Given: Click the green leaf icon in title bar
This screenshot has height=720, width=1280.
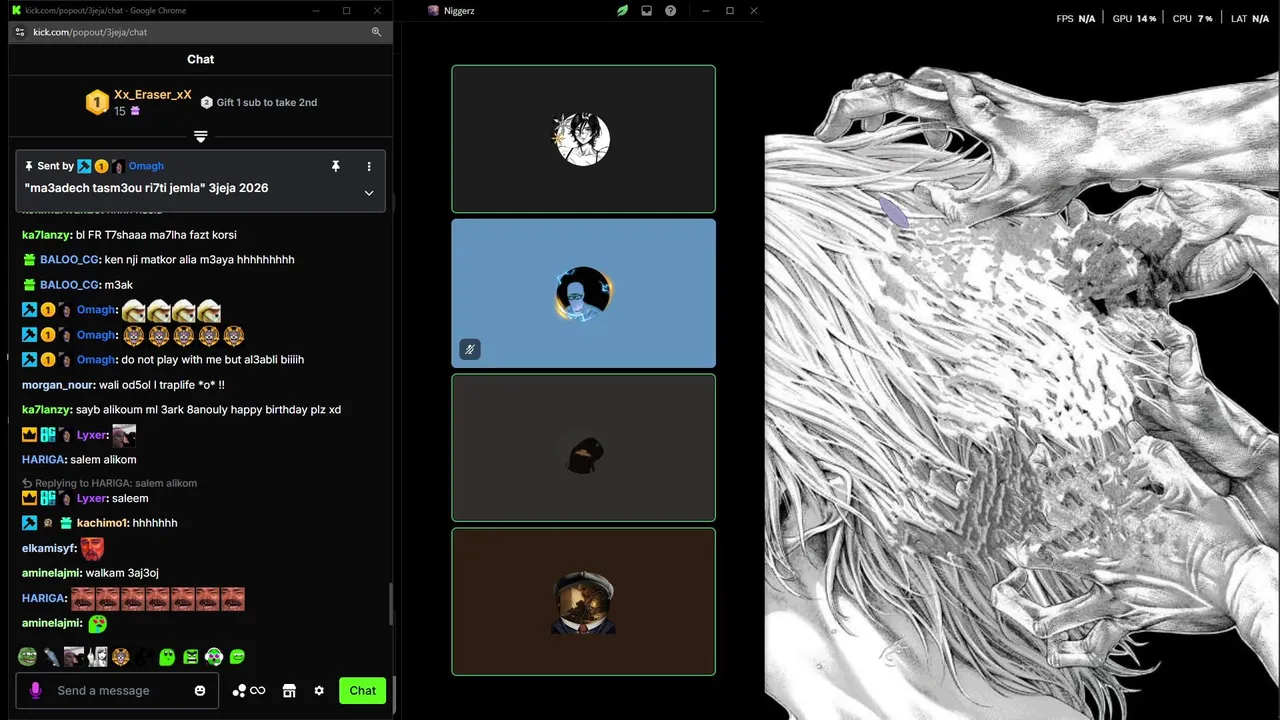Looking at the screenshot, I should pos(622,11).
